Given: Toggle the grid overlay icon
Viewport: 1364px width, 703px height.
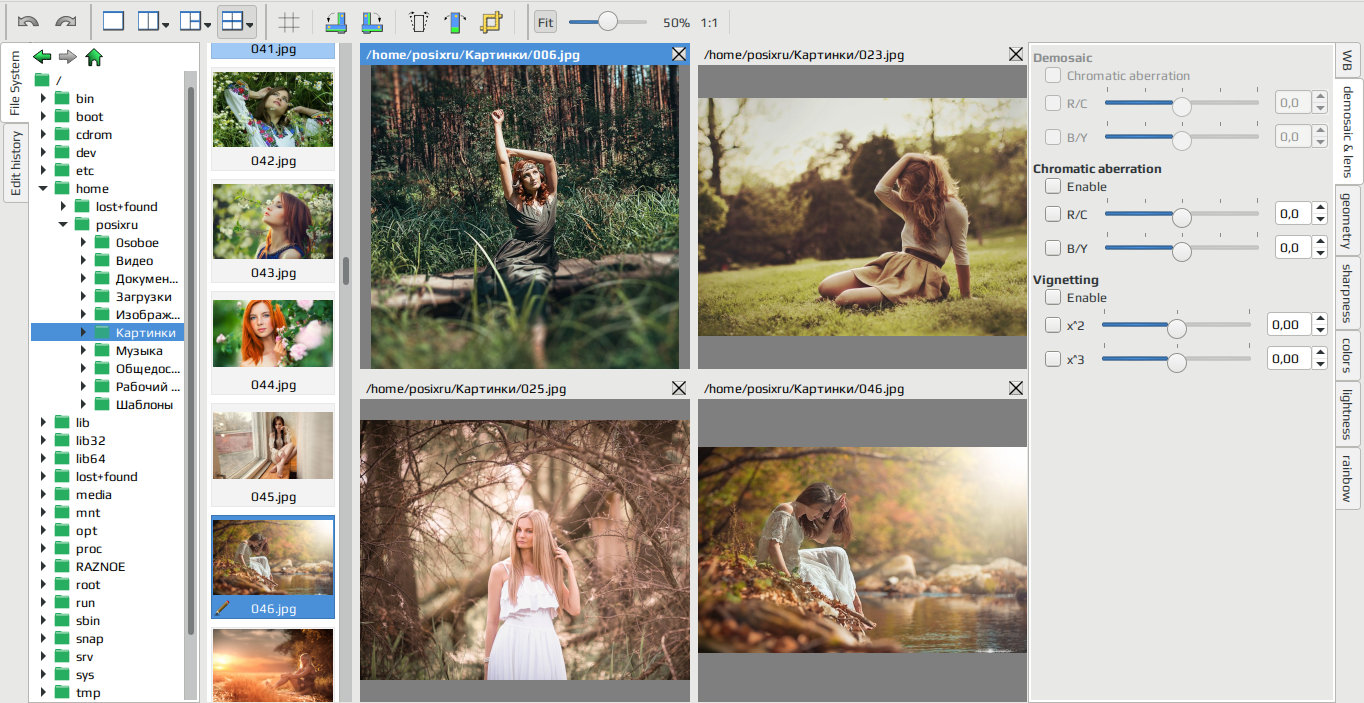Looking at the screenshot, I should [289, 21].
